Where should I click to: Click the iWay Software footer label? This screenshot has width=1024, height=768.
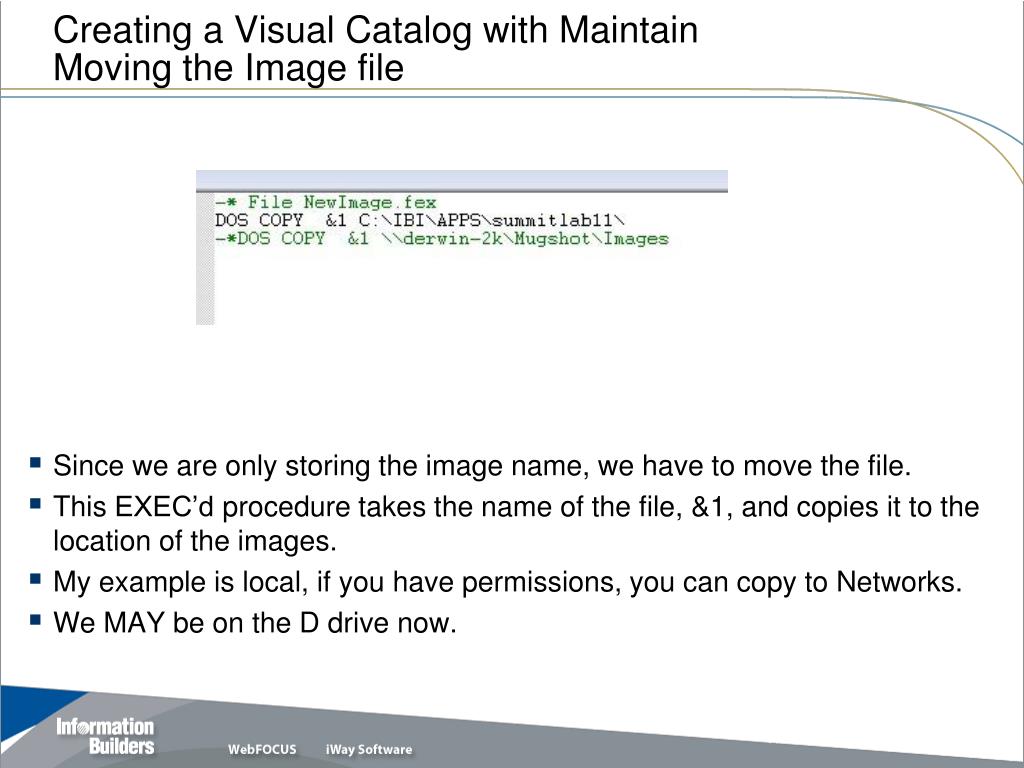[x=369, y=749]
